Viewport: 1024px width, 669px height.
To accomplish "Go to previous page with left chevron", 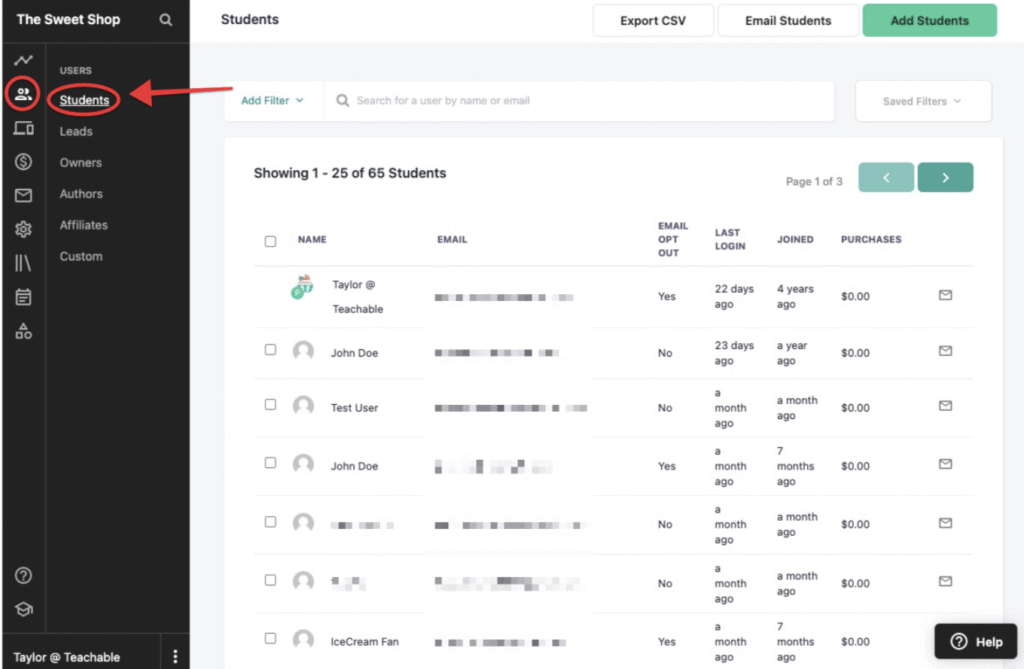I will (886, 178).
